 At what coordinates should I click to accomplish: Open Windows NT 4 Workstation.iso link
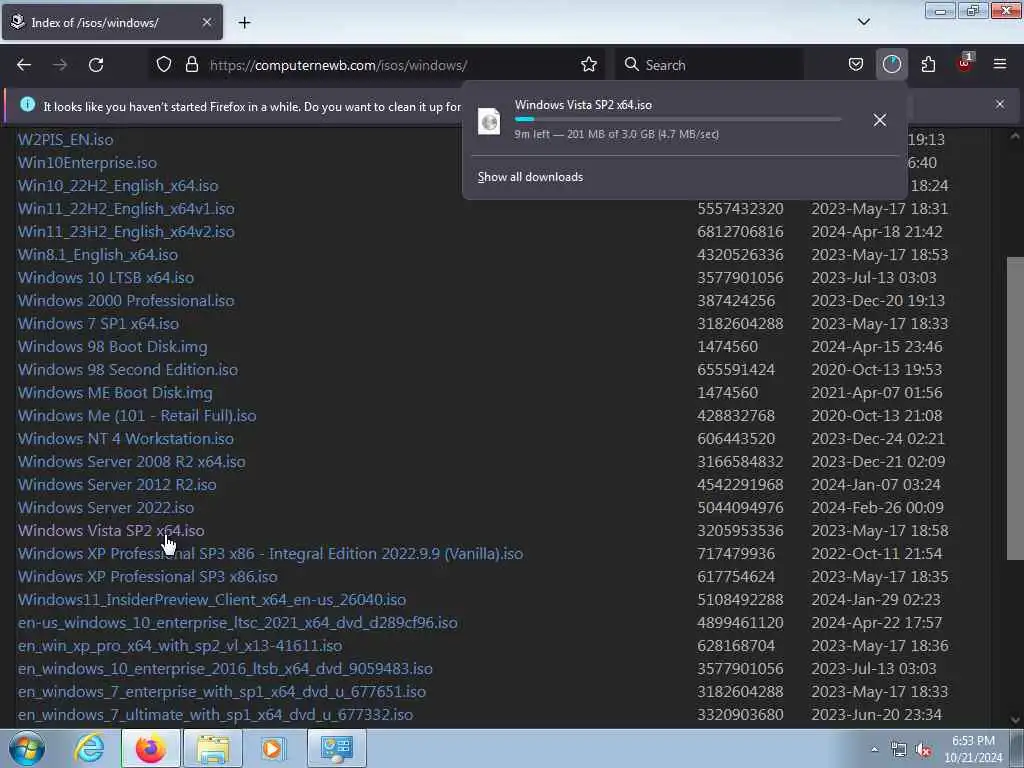[125, 438]
